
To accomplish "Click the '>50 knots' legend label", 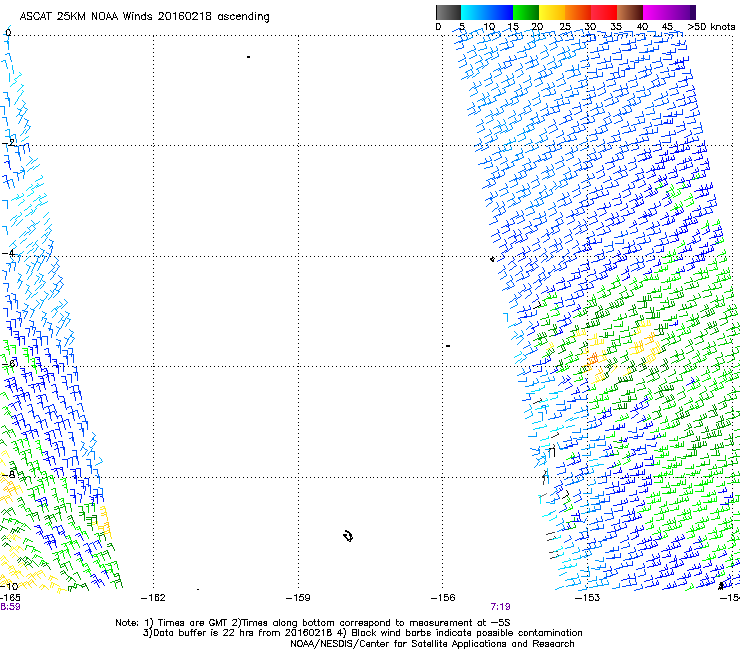I will [711, 27].
